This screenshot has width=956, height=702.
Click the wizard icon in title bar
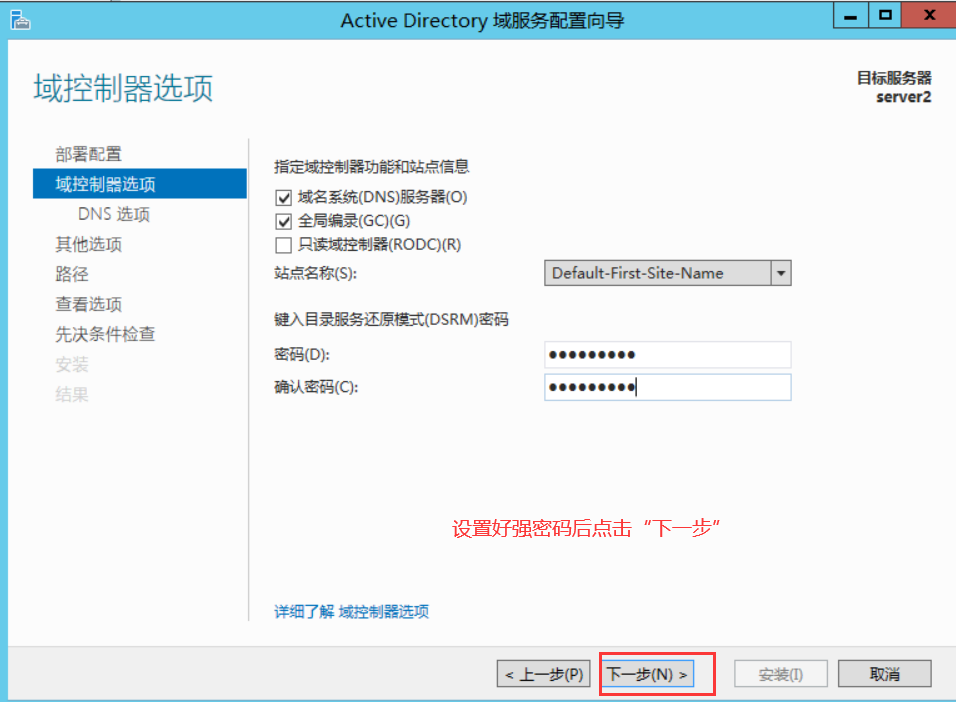pyautogui.click(x=20, y=20)
